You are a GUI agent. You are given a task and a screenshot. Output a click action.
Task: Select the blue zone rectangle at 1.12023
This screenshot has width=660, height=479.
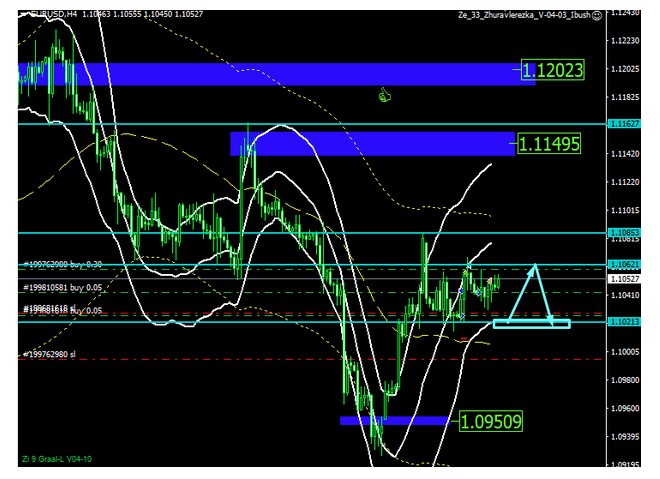270,74
